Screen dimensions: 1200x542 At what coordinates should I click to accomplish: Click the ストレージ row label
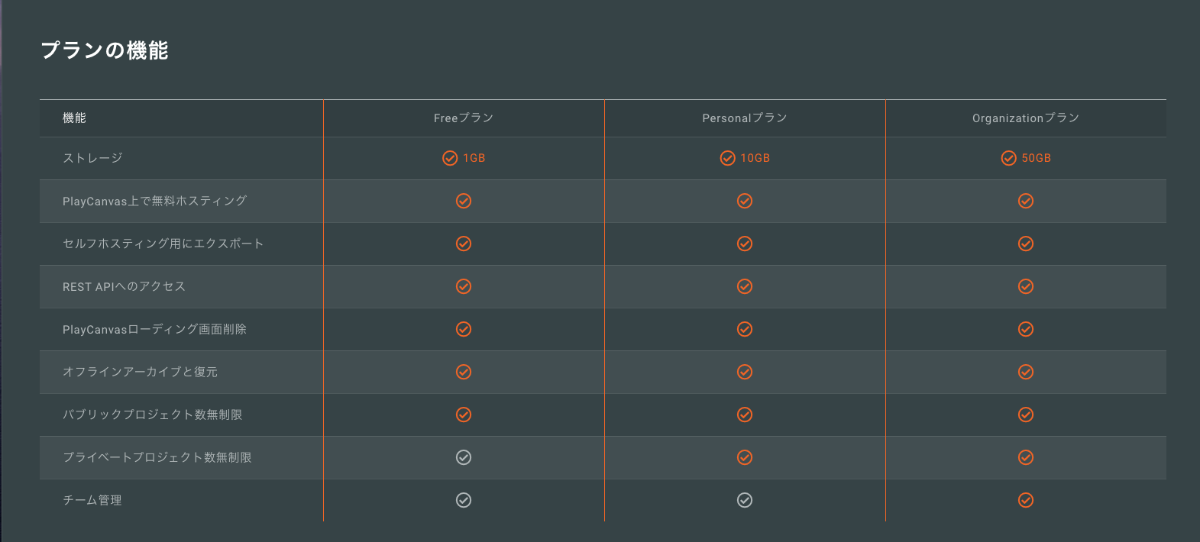(92, 158)
